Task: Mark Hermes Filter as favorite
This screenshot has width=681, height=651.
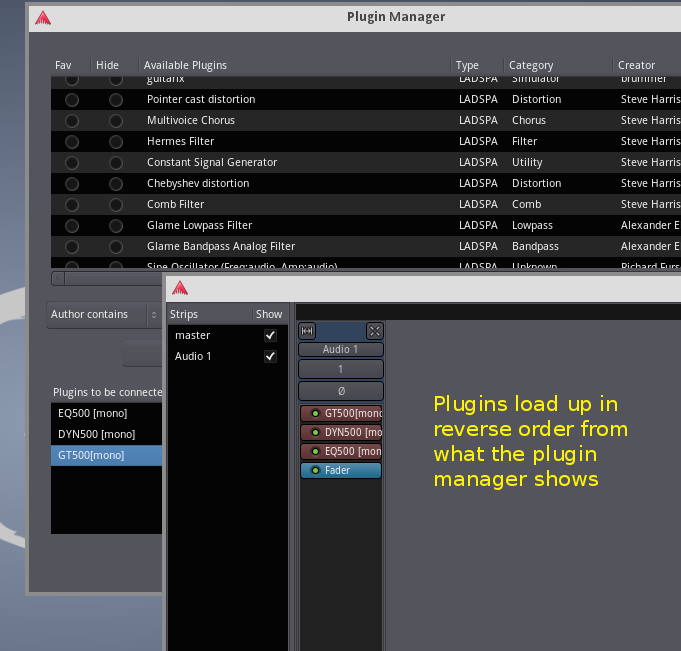Action: pos(72,142)
